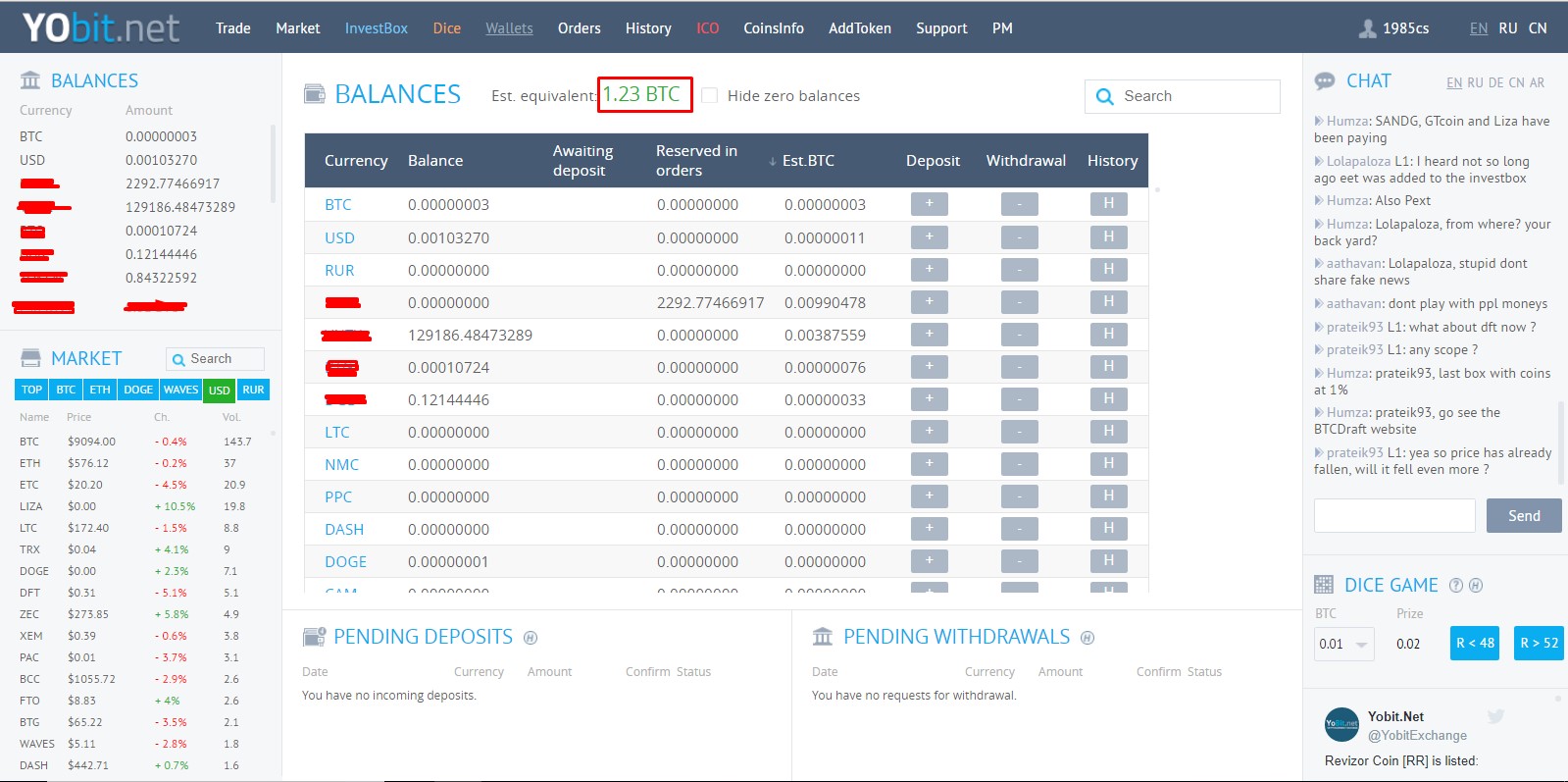Click the Dice Game help question mark icon

(x=1456, y=586)
